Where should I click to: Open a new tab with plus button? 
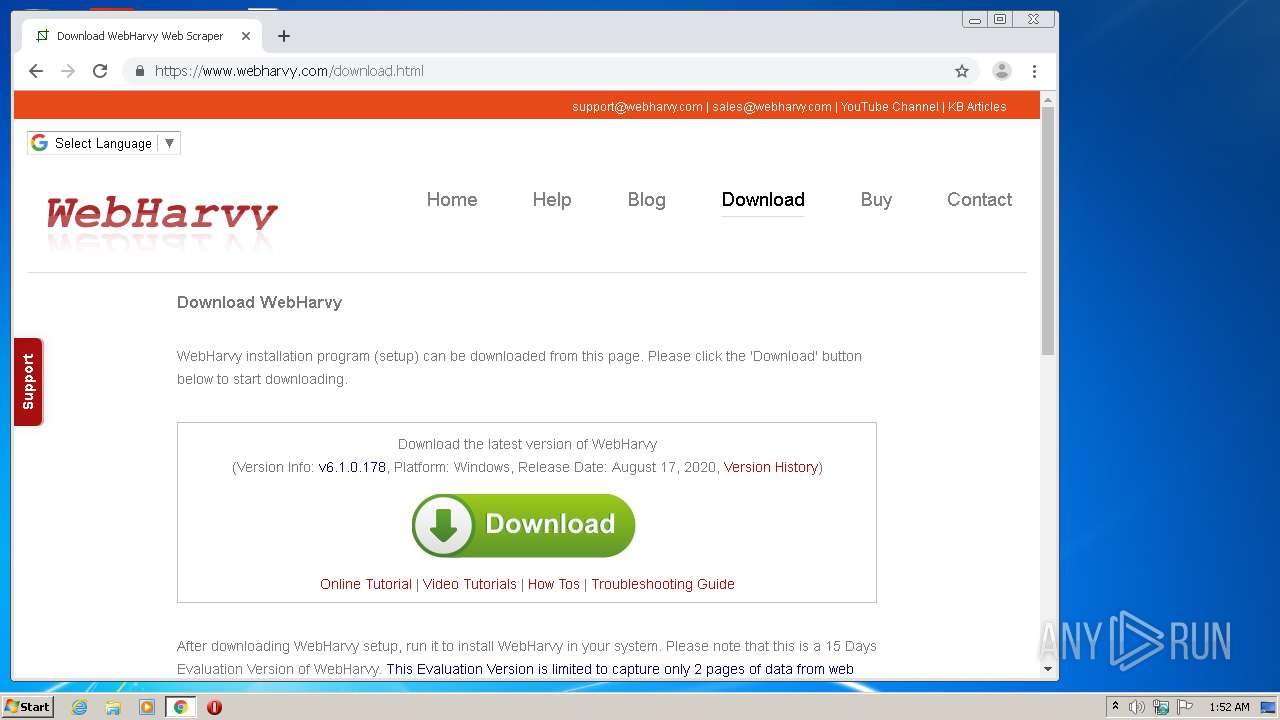pyautogui.click(x=284, y=36)
